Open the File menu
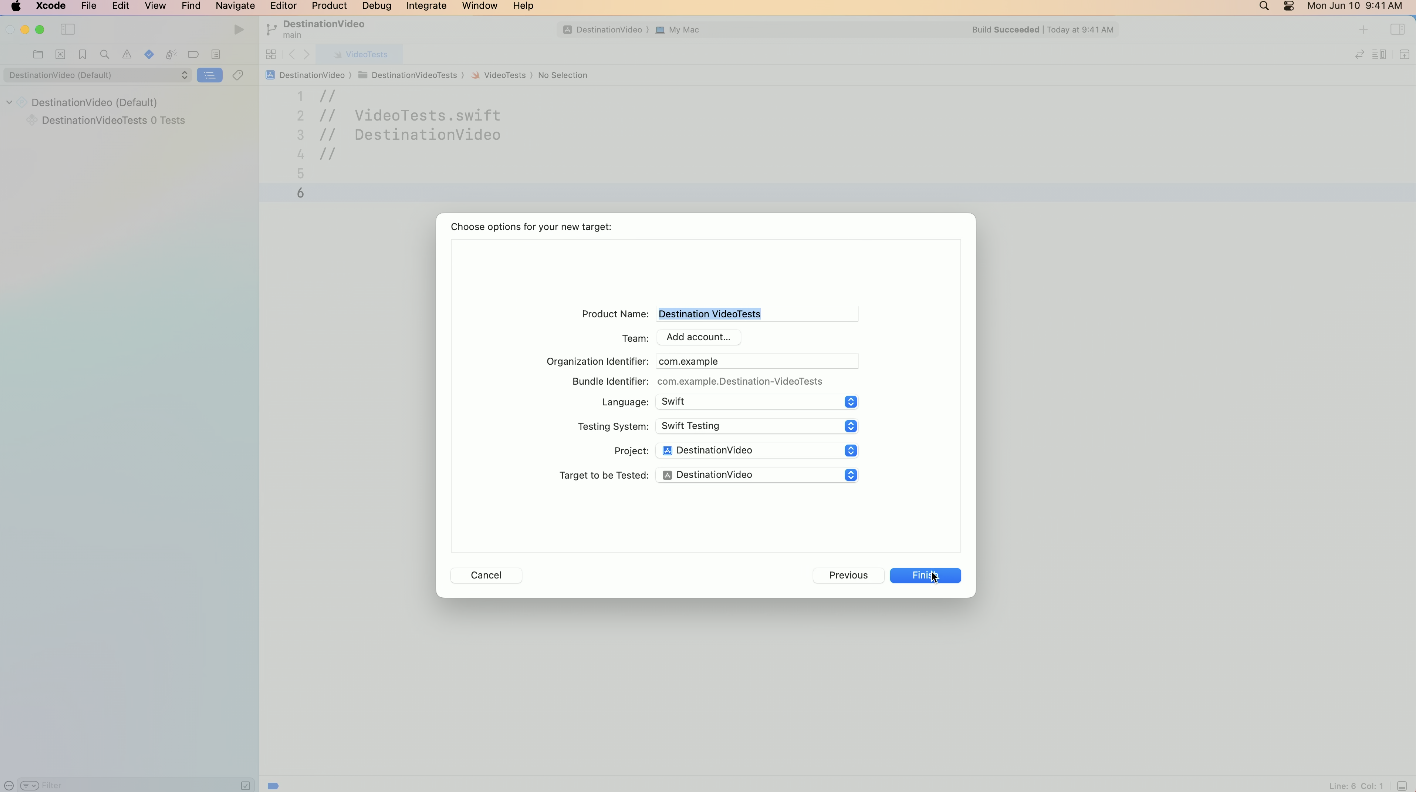Image resolution: width=1416 pixels, height=792 pixels. pyautogui.click(x=89, y=6)
